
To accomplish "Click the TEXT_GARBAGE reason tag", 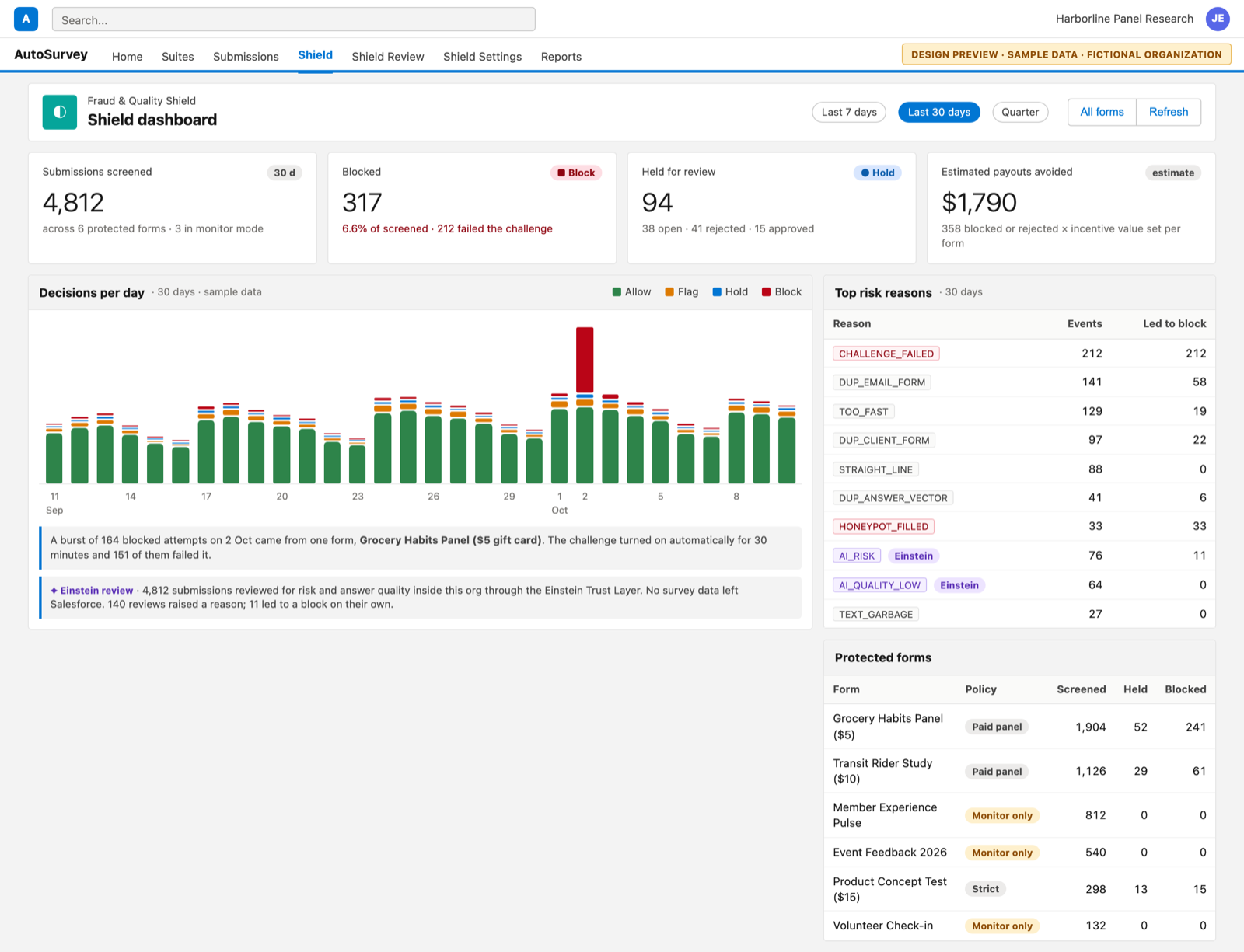I will click(875, 614).
